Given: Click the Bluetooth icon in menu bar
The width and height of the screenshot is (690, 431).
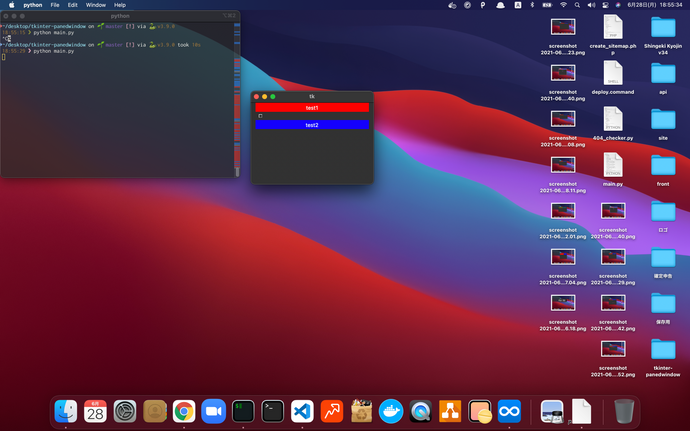Looking at the screenshot, I should pos(532,5).
